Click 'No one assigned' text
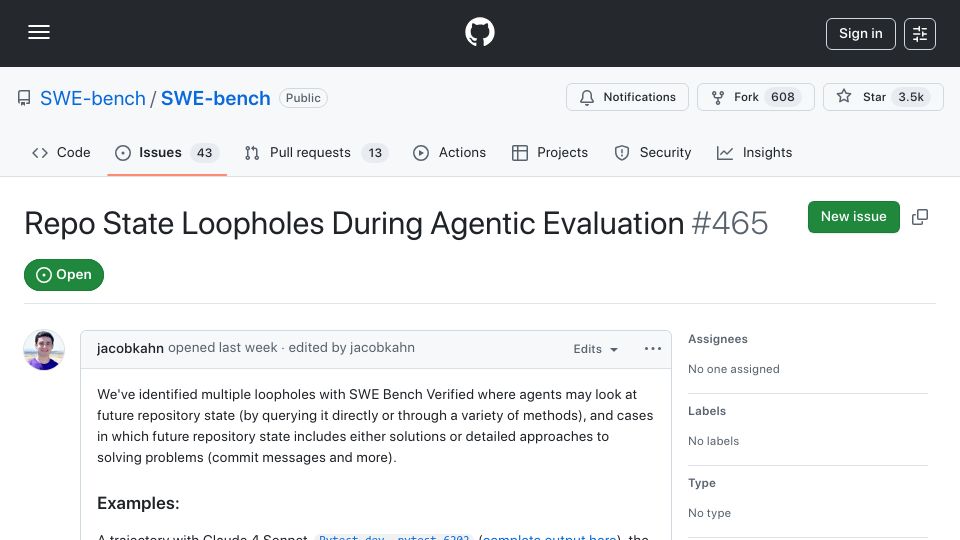The width and height of the screenshot is (960, 540). (733, 369)
